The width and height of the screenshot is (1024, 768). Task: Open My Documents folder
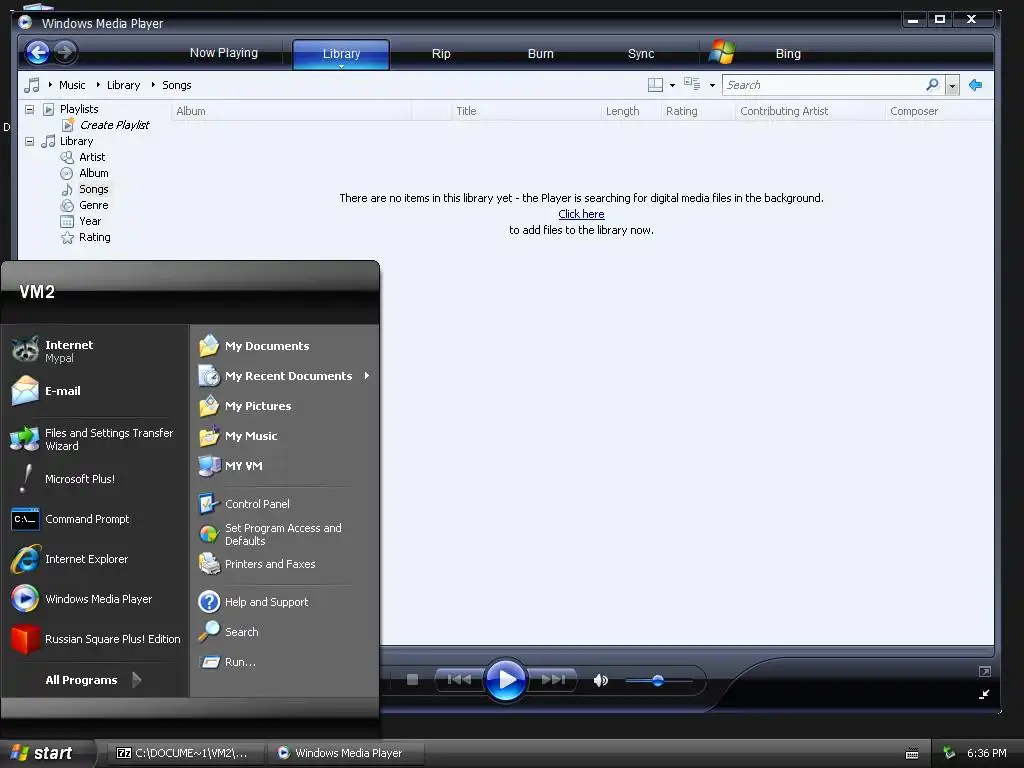(x=284, y=345)
